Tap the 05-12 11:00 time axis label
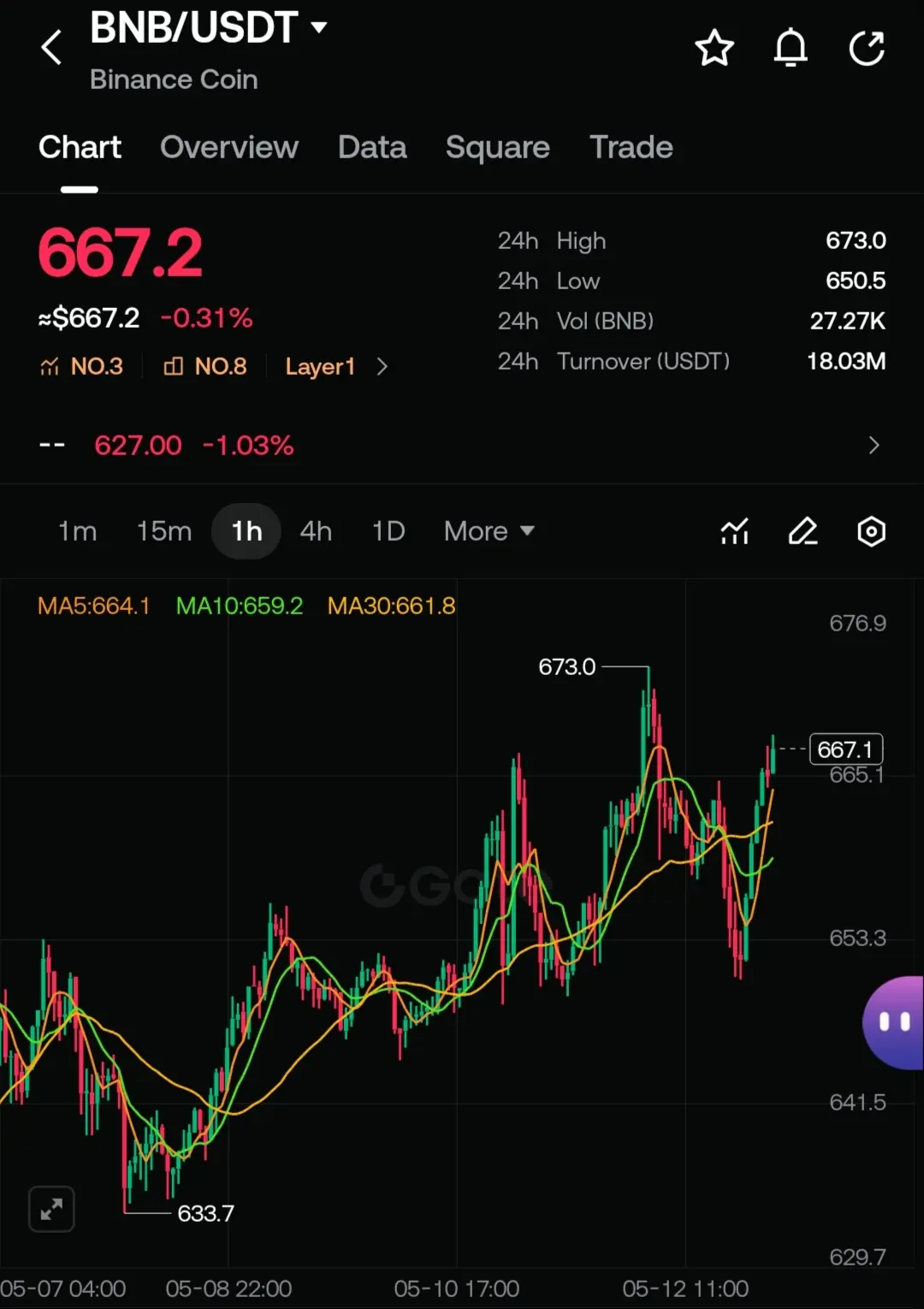This screenshot has width=924, height=1309. [x=685, y=1288]
